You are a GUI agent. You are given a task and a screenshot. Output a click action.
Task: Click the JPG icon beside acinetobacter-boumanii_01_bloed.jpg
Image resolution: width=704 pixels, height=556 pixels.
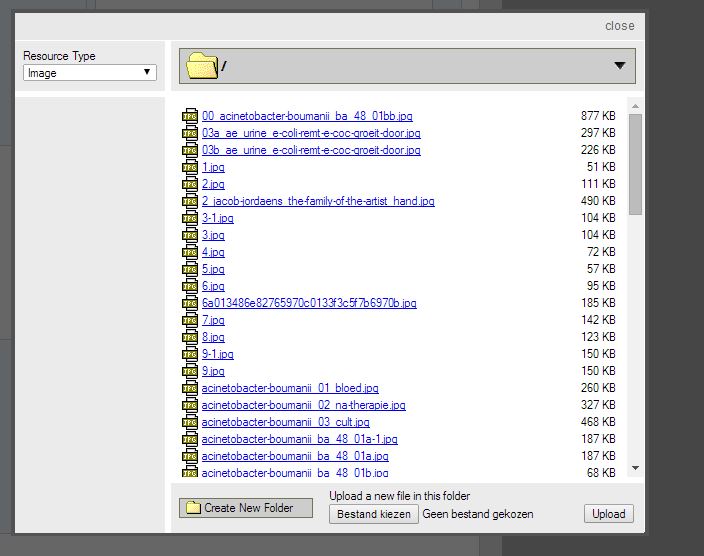189,388
